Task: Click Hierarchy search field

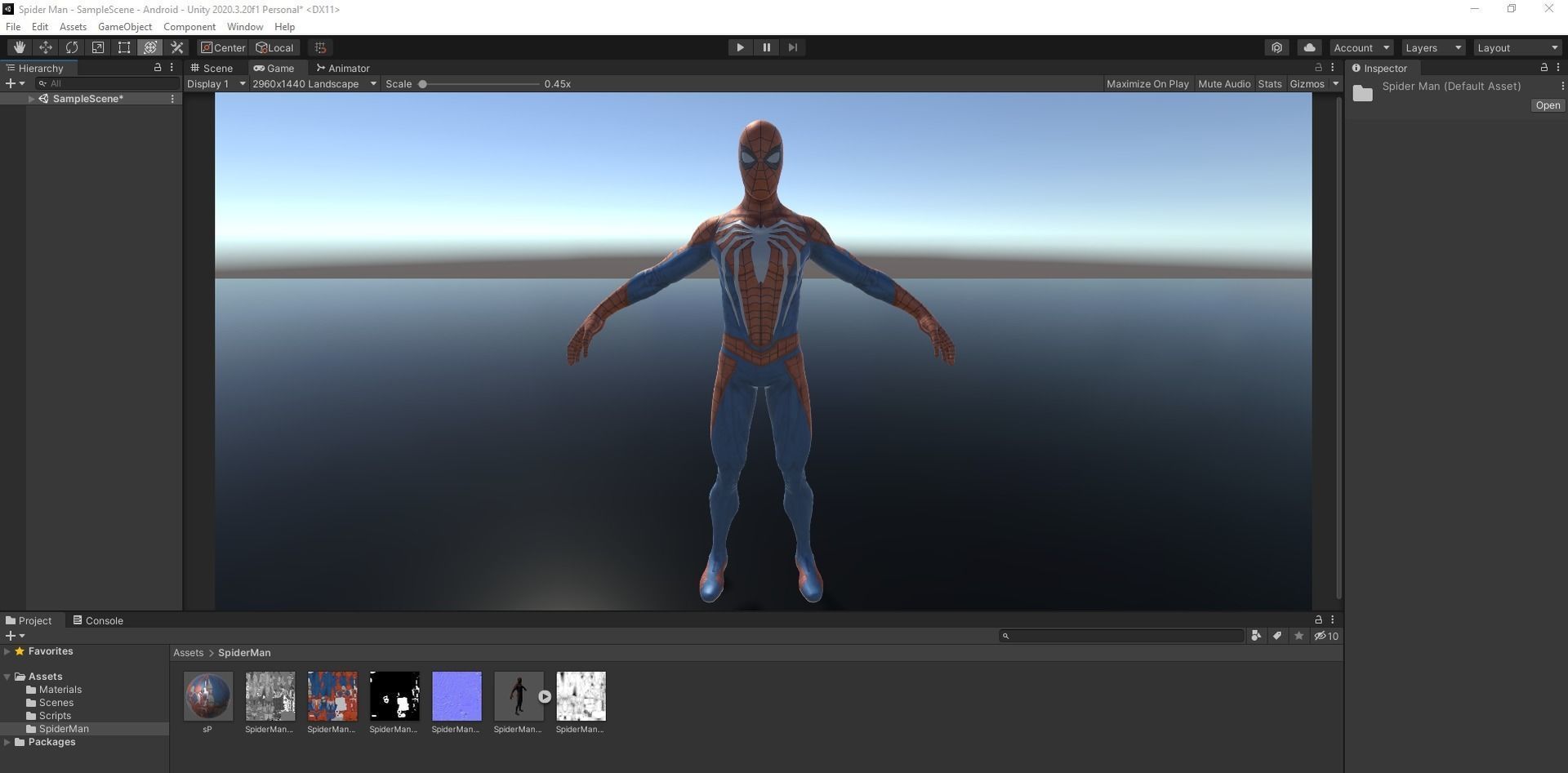Action: tap(107, 83)
